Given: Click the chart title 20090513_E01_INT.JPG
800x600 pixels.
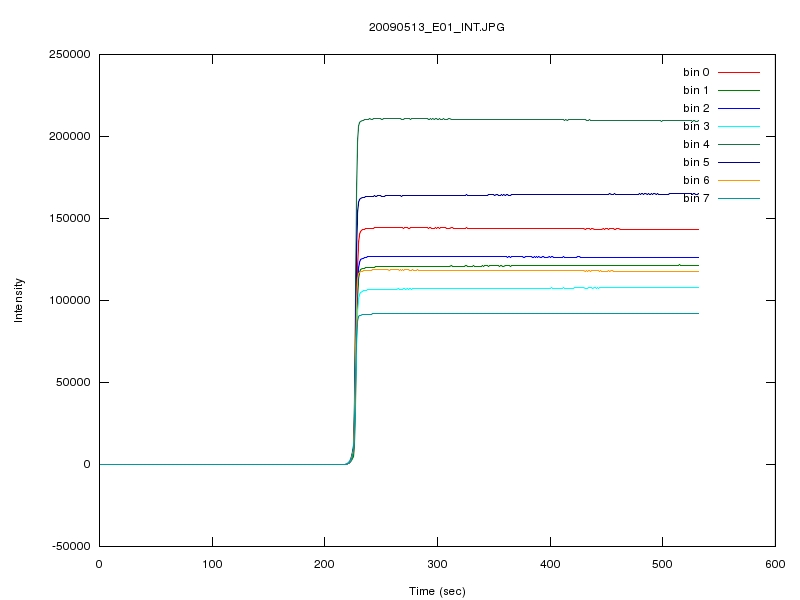Looking at the screenshot, I should (437, 28).
